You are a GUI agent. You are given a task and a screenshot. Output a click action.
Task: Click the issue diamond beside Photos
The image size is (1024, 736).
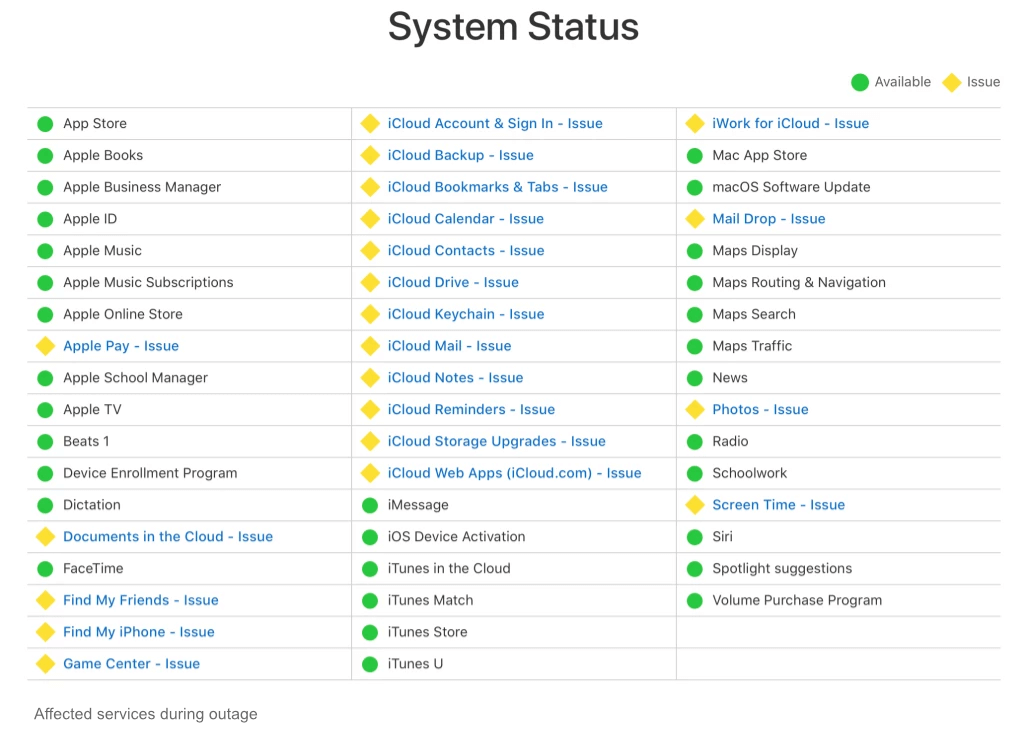pos(695,409)
